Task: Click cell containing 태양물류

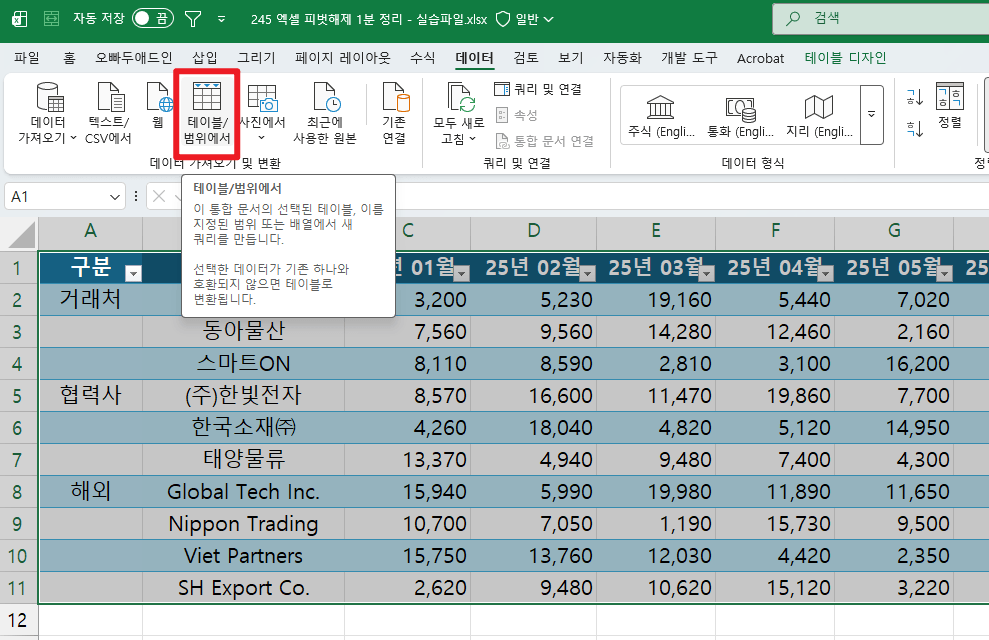Action: click(243, 459)
